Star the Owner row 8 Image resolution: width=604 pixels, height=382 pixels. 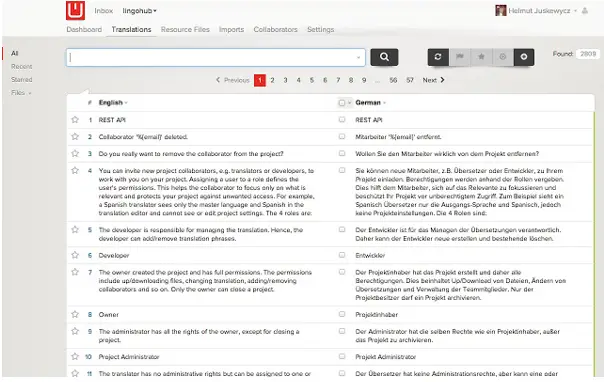click(75, 315)
